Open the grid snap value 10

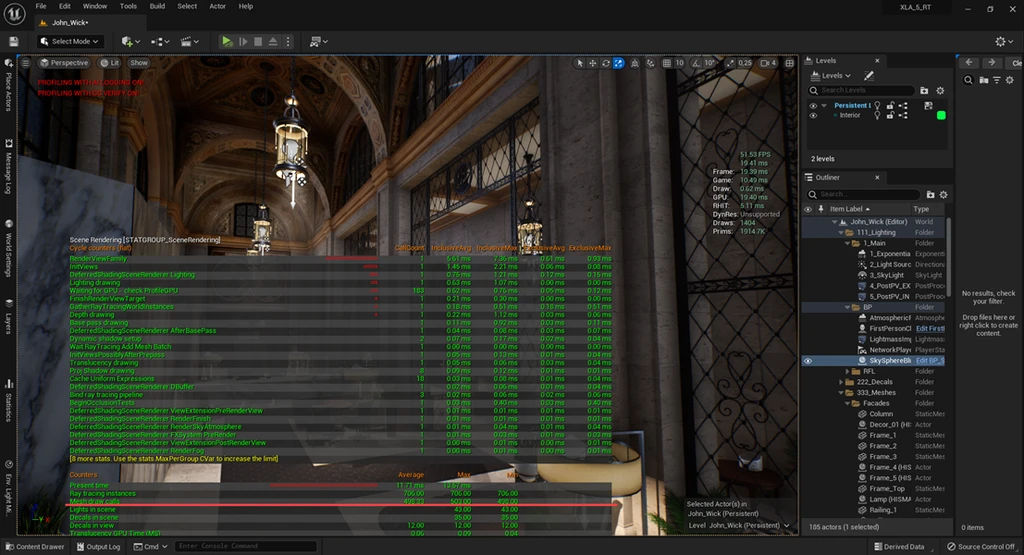click(680, 63)
